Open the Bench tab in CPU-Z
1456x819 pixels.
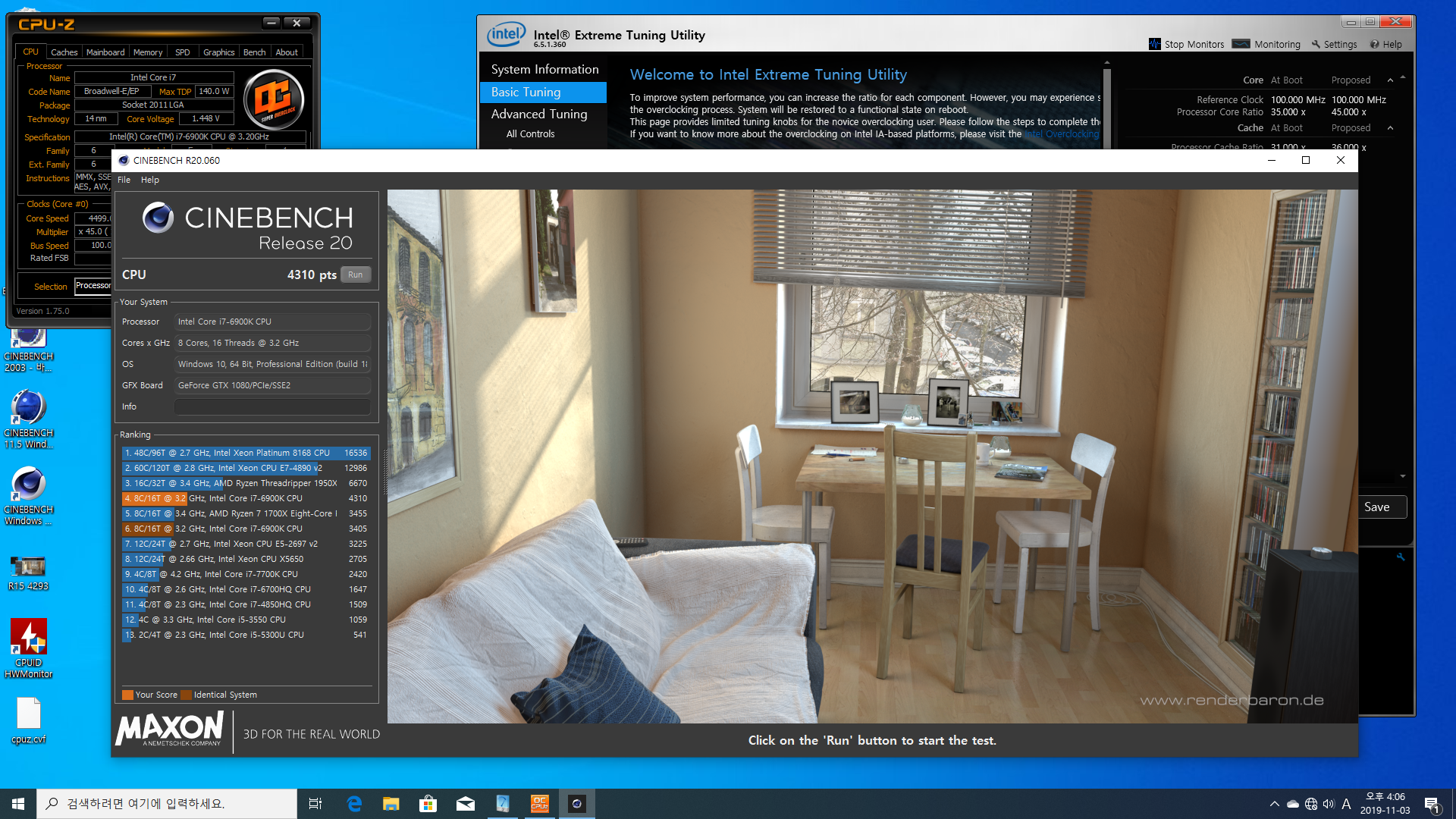coord(255,52)
